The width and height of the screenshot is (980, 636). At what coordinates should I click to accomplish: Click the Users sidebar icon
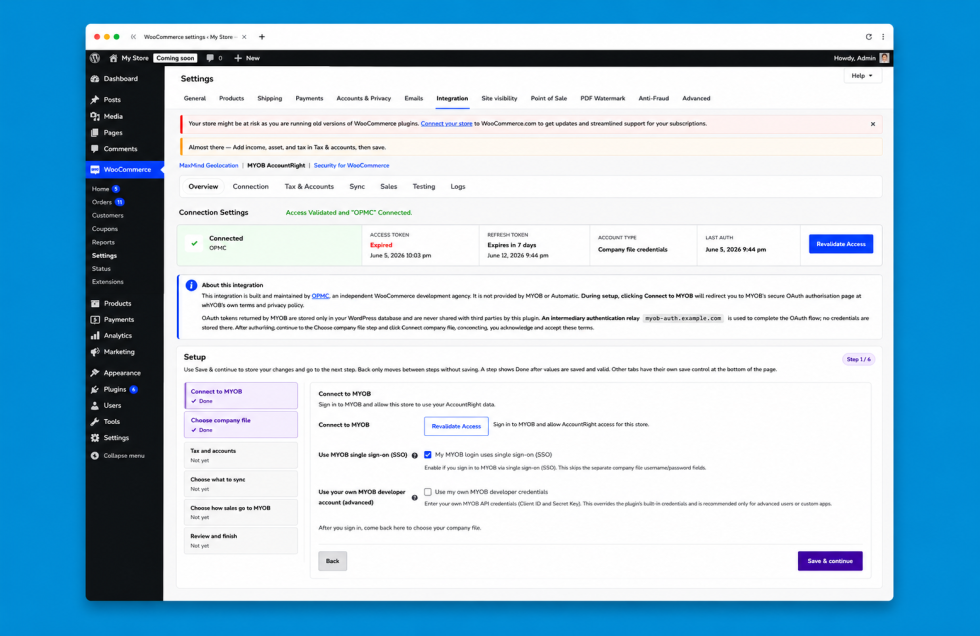(x=95, y=405)
